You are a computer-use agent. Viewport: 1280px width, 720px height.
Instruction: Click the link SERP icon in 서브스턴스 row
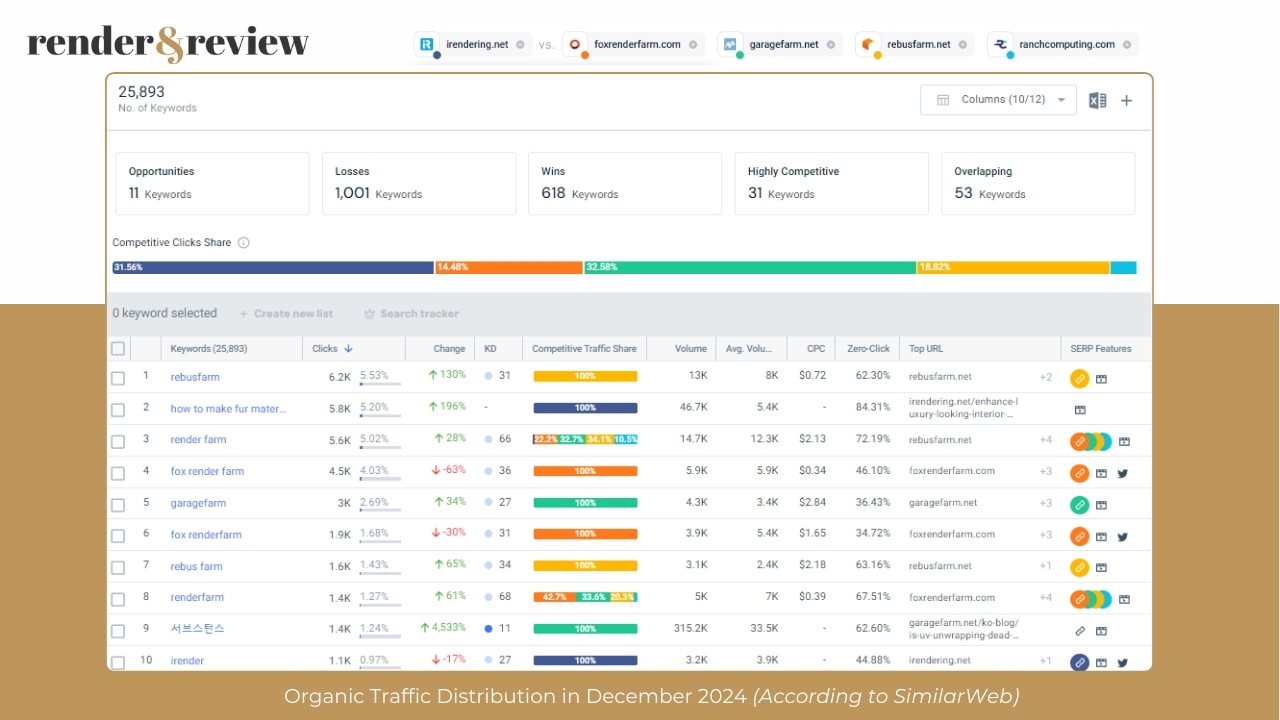(1079, 630)
